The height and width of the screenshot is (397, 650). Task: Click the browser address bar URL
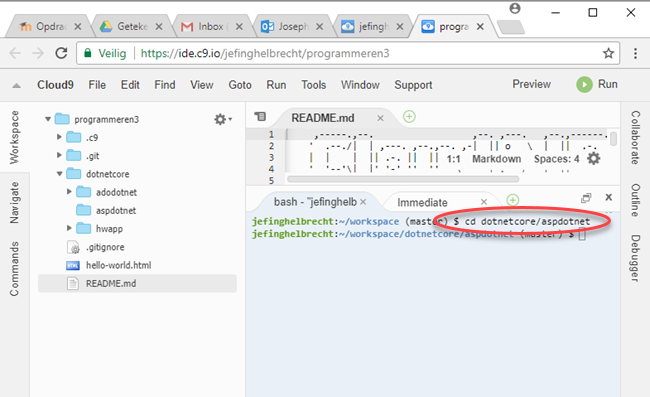point(265,53)
